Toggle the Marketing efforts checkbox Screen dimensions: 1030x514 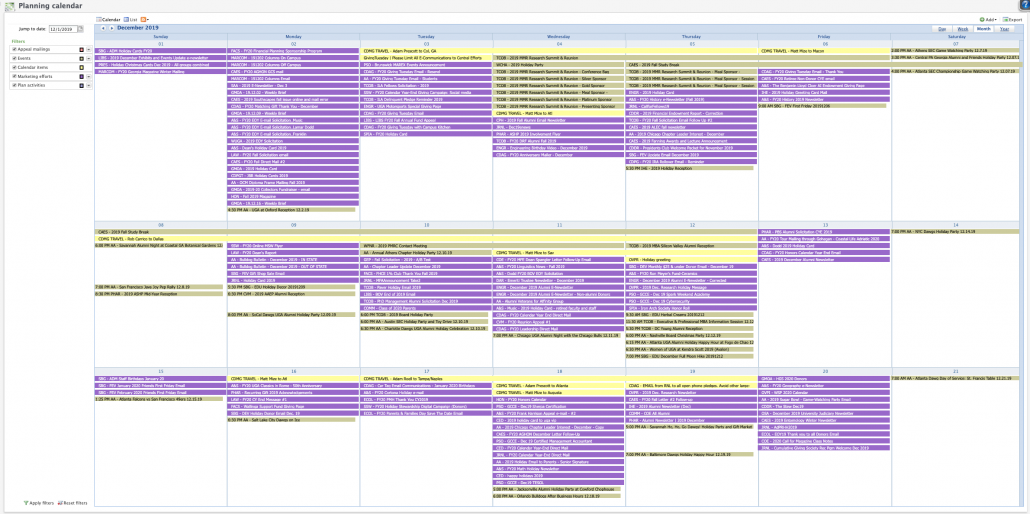click(x=14, y=76)
